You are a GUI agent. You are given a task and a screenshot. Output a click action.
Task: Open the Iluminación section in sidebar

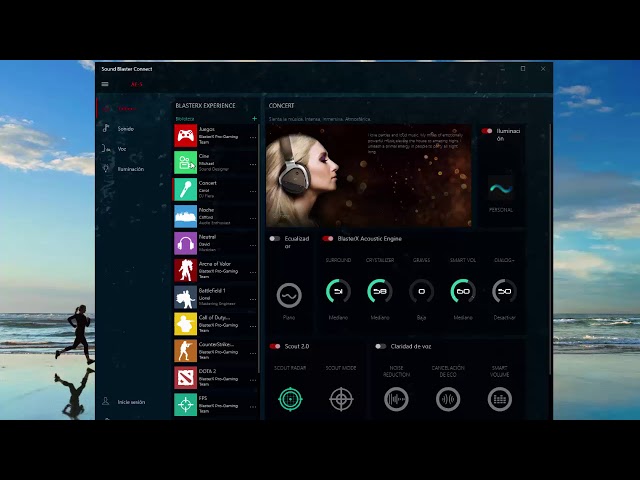pos(133,169)
